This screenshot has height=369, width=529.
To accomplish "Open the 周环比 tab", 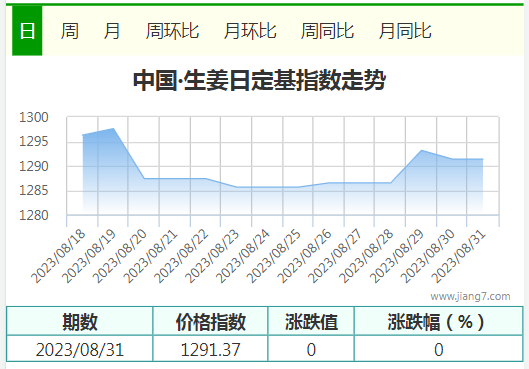I will coord(172,31).
